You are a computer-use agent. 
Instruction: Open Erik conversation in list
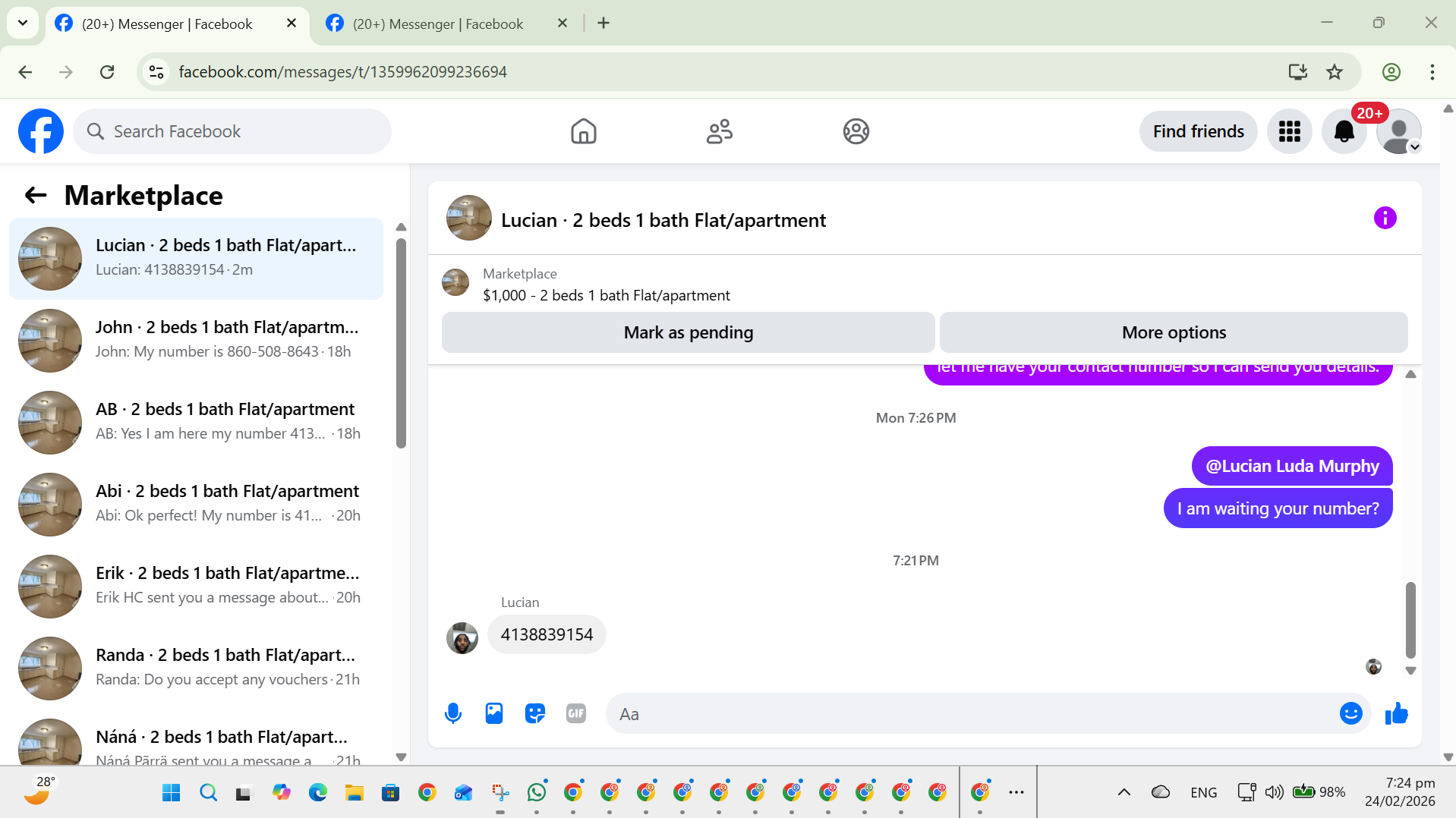[x=196, y=587]
